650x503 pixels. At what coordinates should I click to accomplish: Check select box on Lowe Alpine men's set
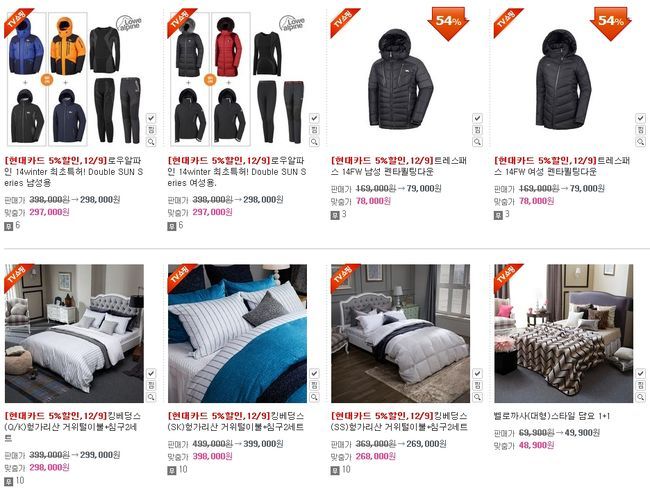(151, 118)
